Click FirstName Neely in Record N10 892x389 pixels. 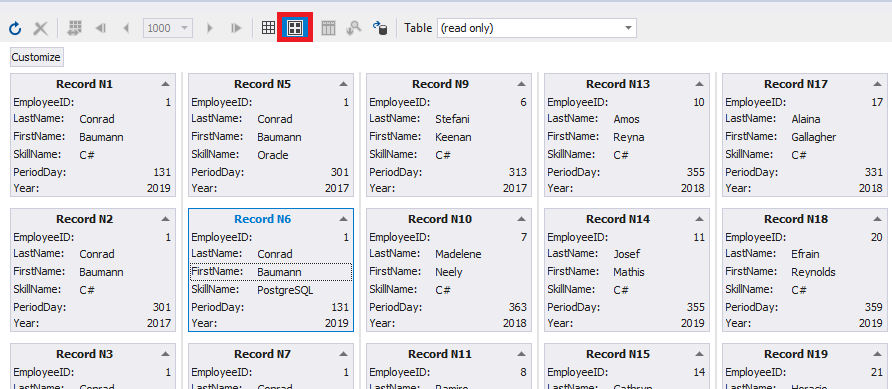[x=449, y=272]
